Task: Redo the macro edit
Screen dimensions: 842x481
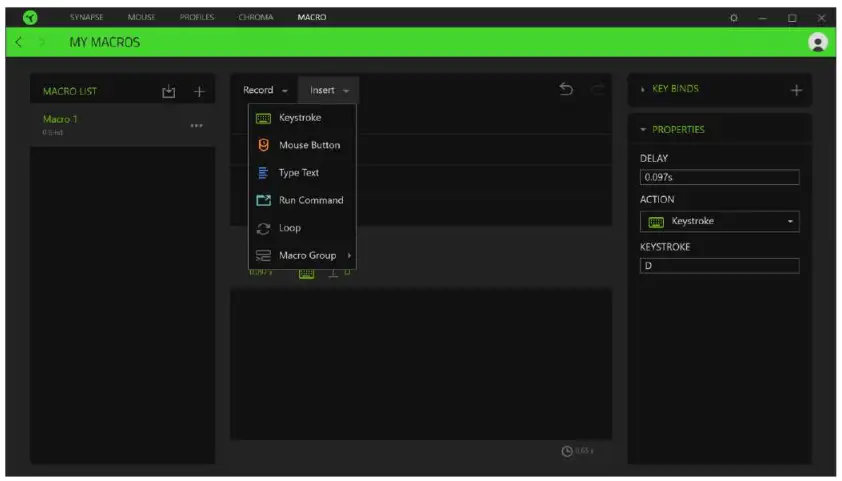Action: tap(597, 89)
